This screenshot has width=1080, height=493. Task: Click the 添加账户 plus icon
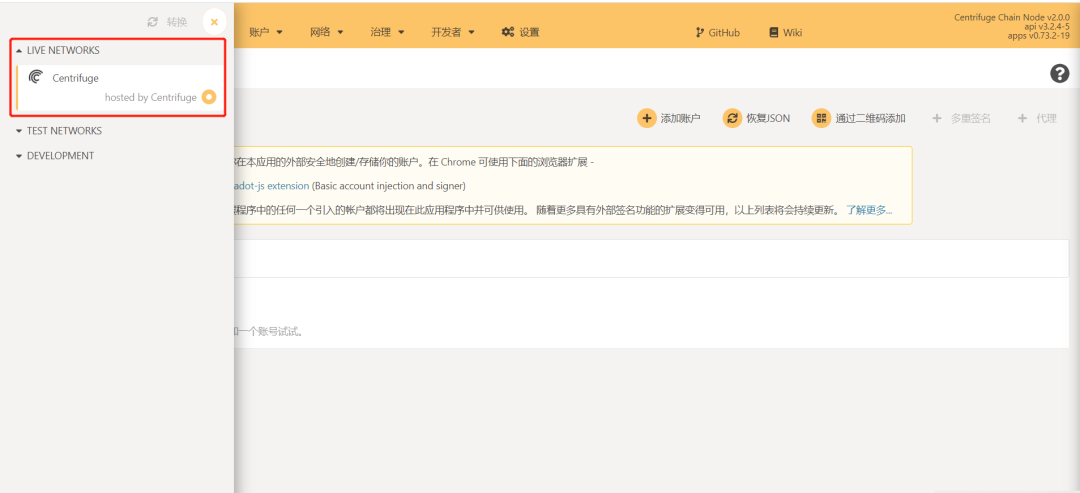point(647,118)
